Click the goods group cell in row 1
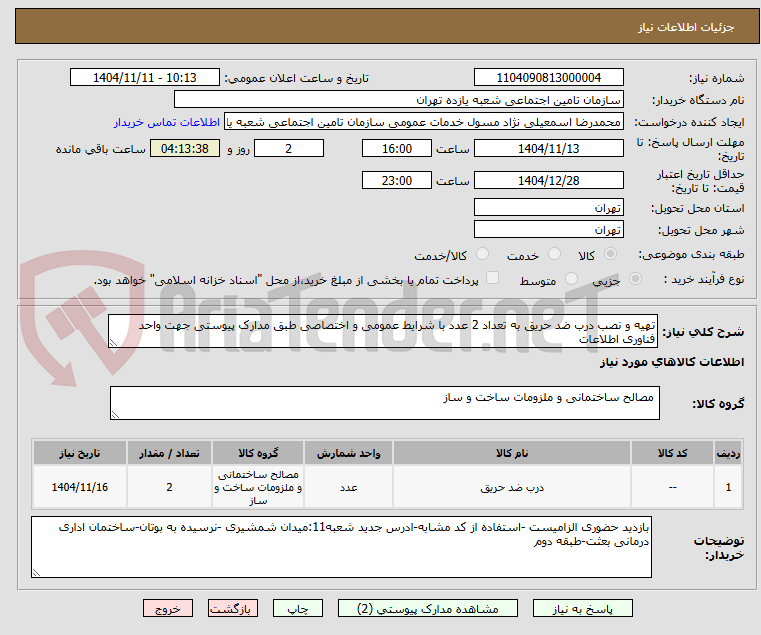Screen dimensions: 761x635 [258, 487]
